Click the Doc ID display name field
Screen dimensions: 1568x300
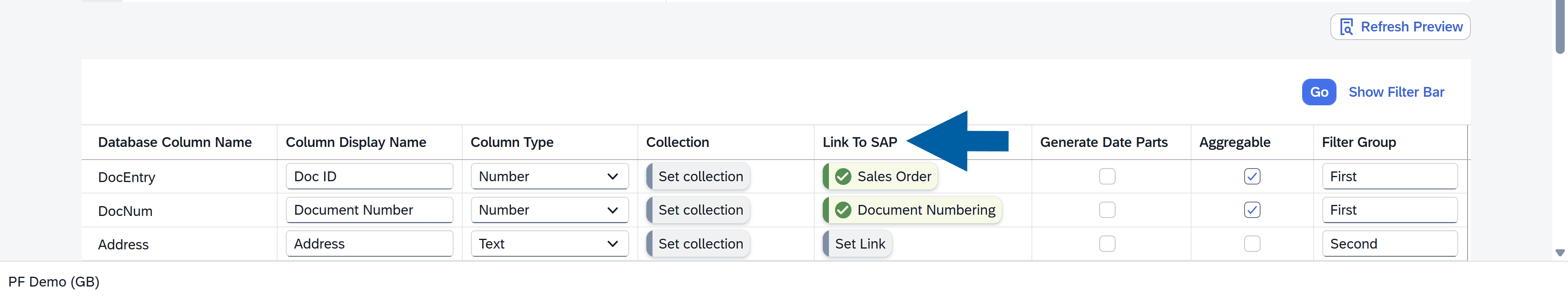point(369,176)
